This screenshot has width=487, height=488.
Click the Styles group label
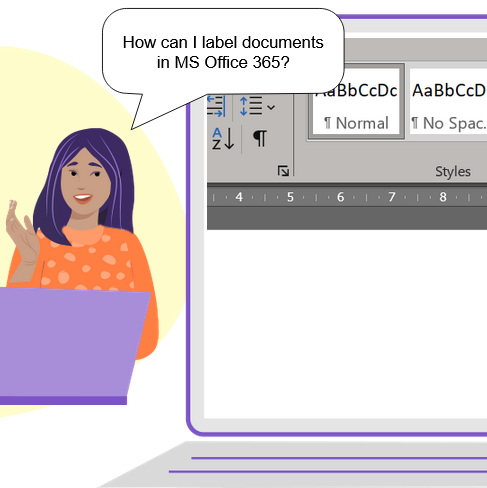pyautogui.click(x=453, y=171)
